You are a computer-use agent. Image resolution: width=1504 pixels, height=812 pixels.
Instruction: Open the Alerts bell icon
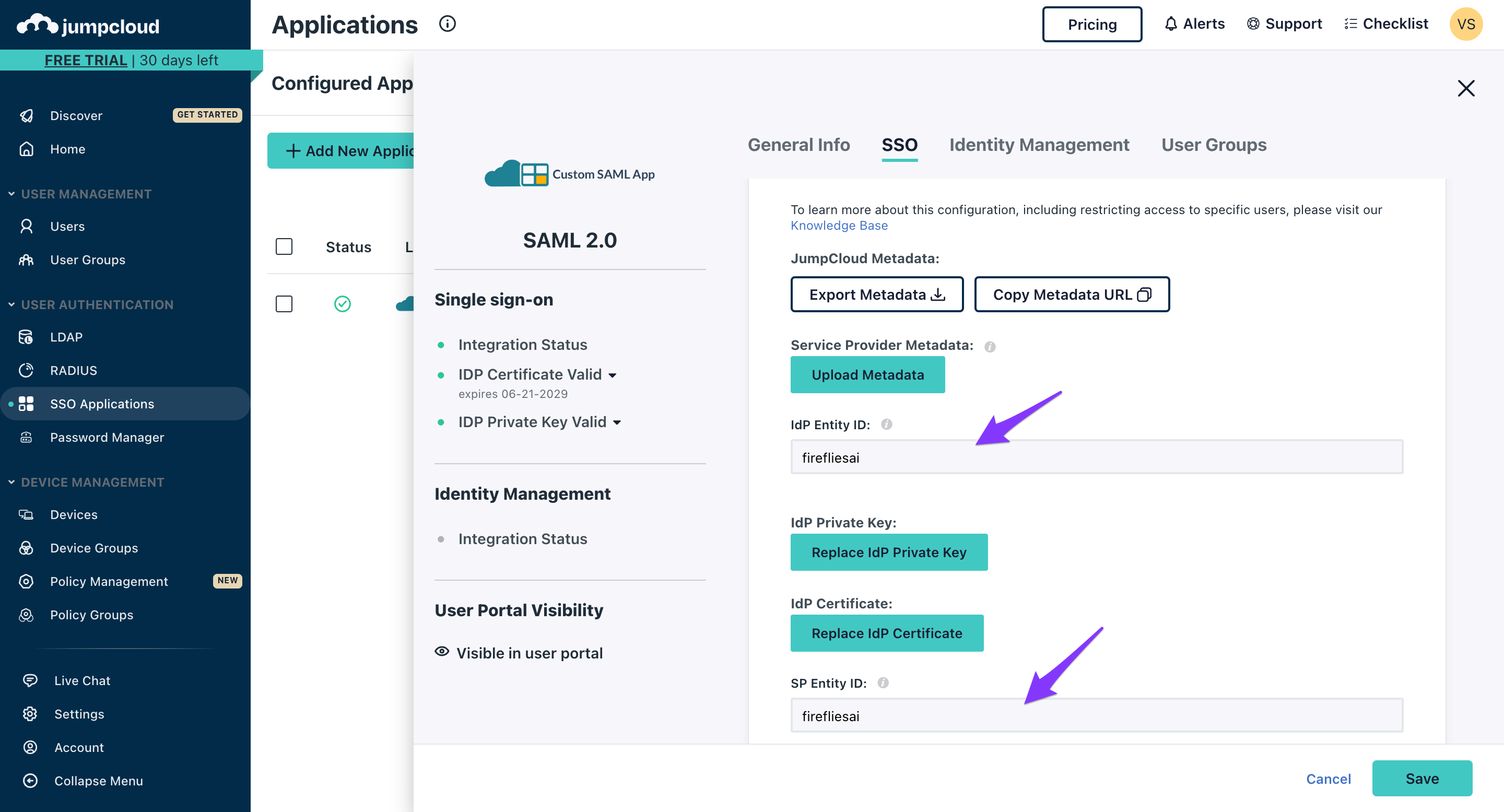tap(1171, 24)
